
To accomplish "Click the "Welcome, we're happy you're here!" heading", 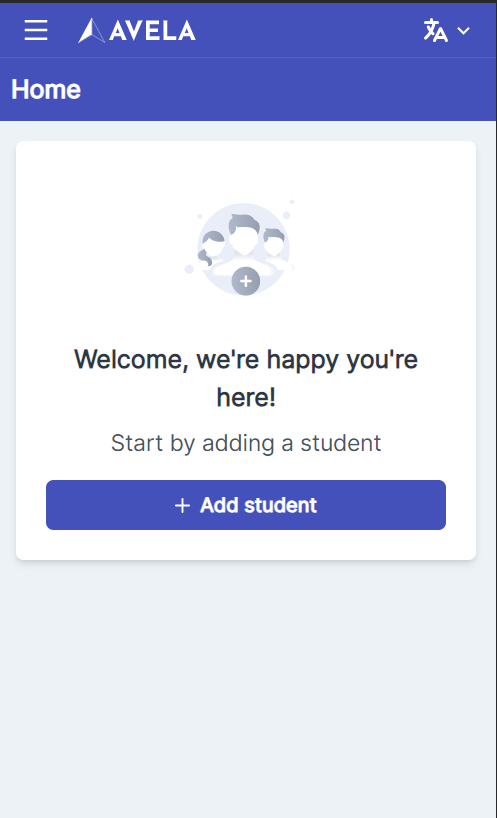I will (246, 378).
